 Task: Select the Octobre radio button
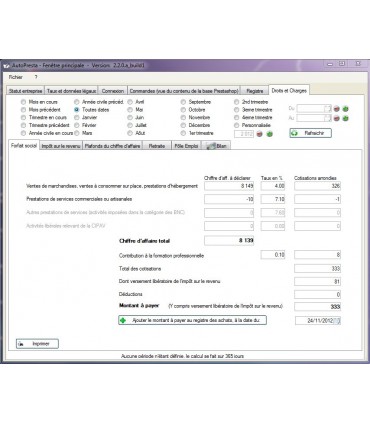click(x=183, y=110)
